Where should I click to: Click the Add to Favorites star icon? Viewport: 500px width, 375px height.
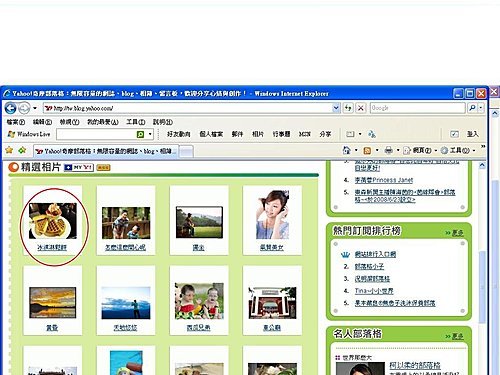(22, 150)
